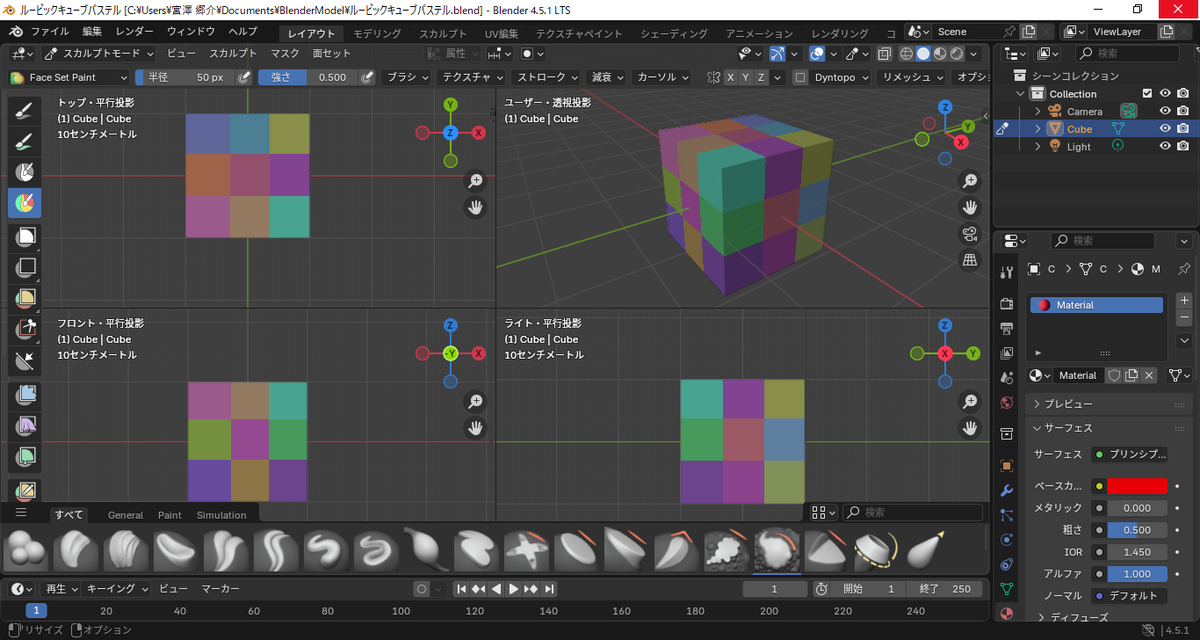This screenshot has height=640, width=1200.
Task: Open the Sculpt Mode selector dropdown
Action: tap(100, 54)
